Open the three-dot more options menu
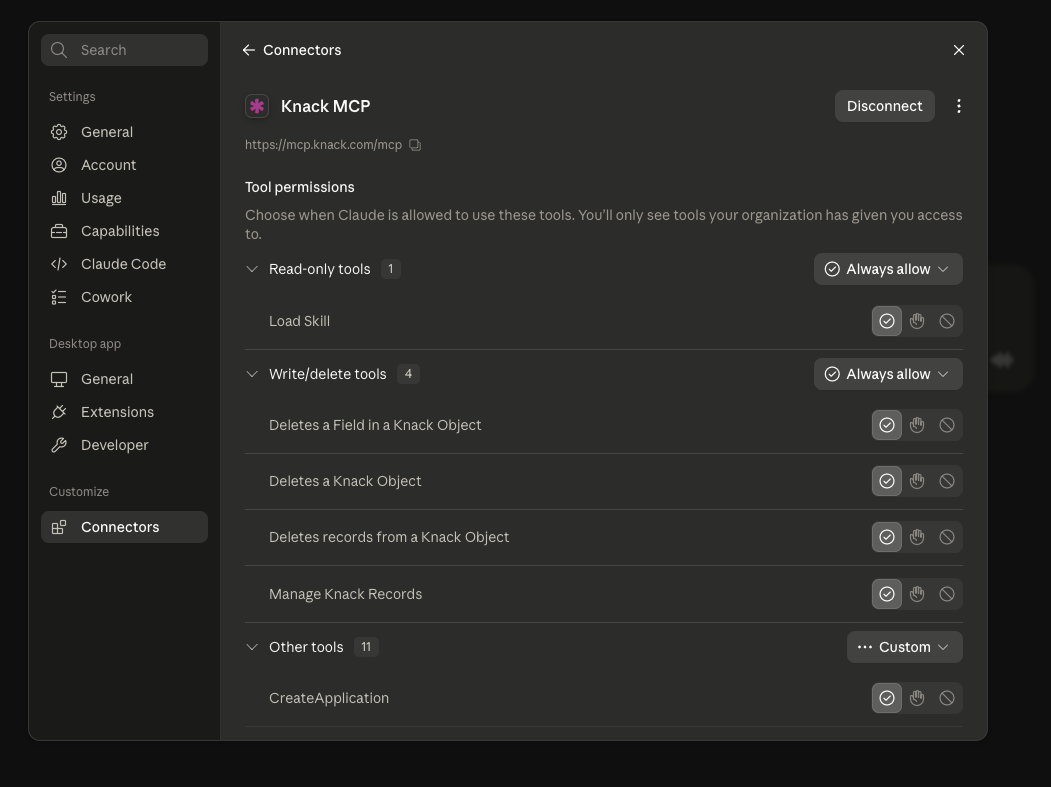This screenshot has width=1051, height=787. (959, 106)
